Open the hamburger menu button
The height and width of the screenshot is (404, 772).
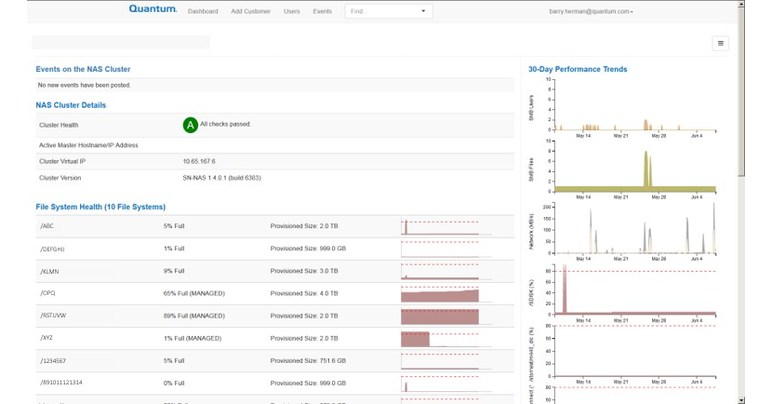point(721,43)
